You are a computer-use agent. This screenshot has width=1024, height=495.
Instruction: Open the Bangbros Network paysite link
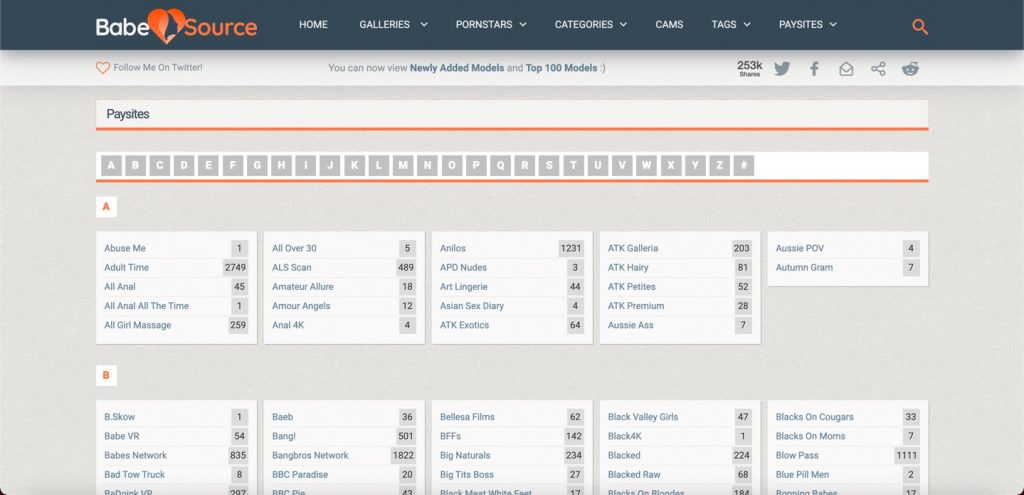(310, 455)
